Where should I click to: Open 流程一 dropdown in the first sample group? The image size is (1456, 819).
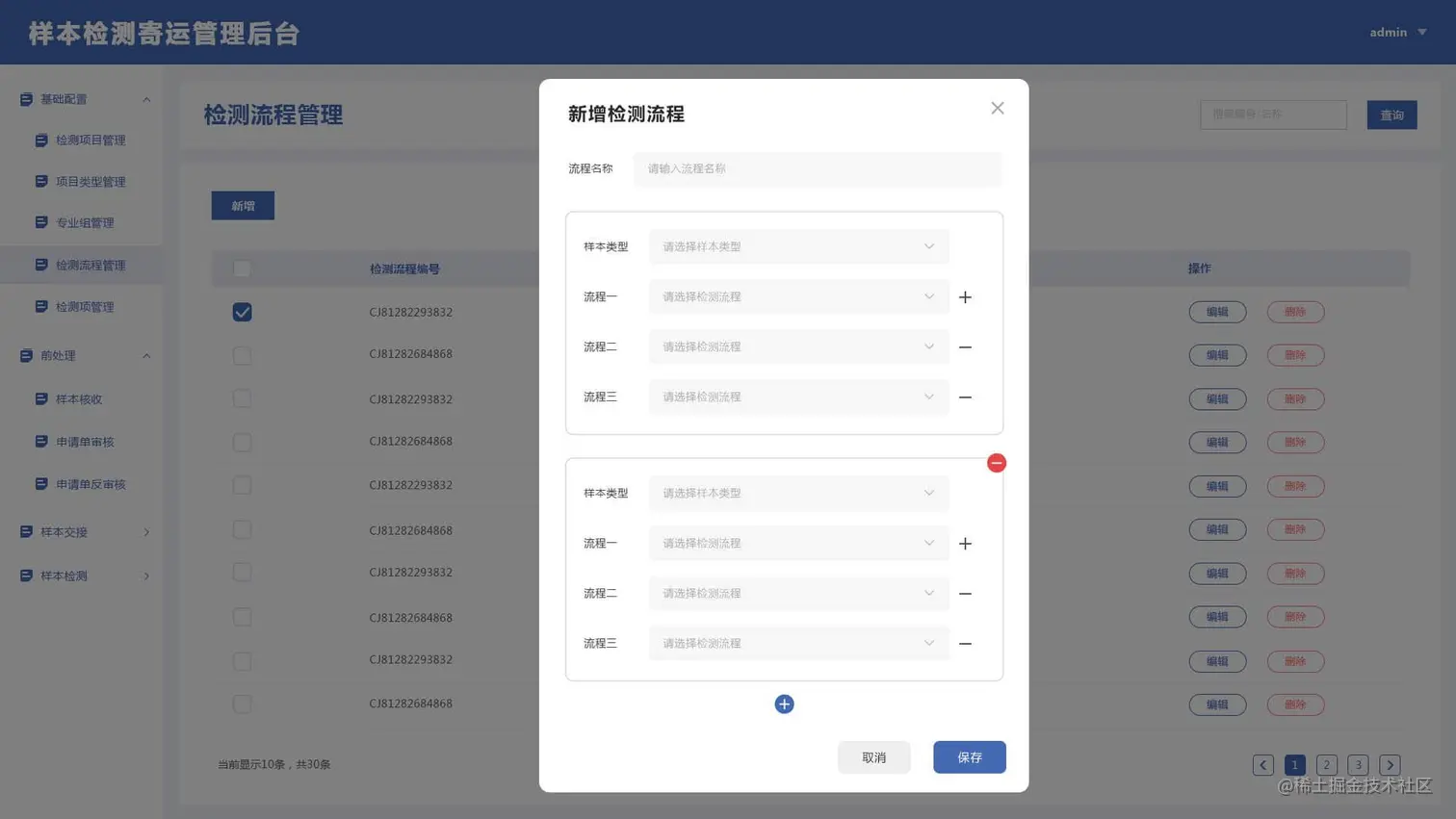(798, 296)
